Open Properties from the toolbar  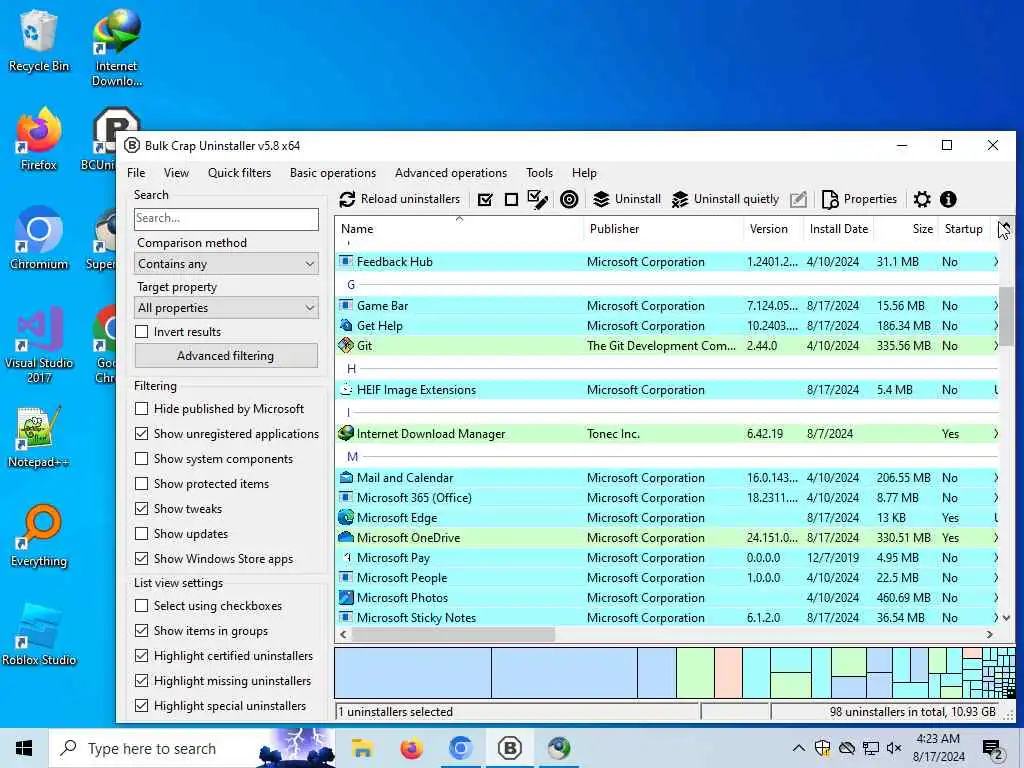[x=859, y=199]
